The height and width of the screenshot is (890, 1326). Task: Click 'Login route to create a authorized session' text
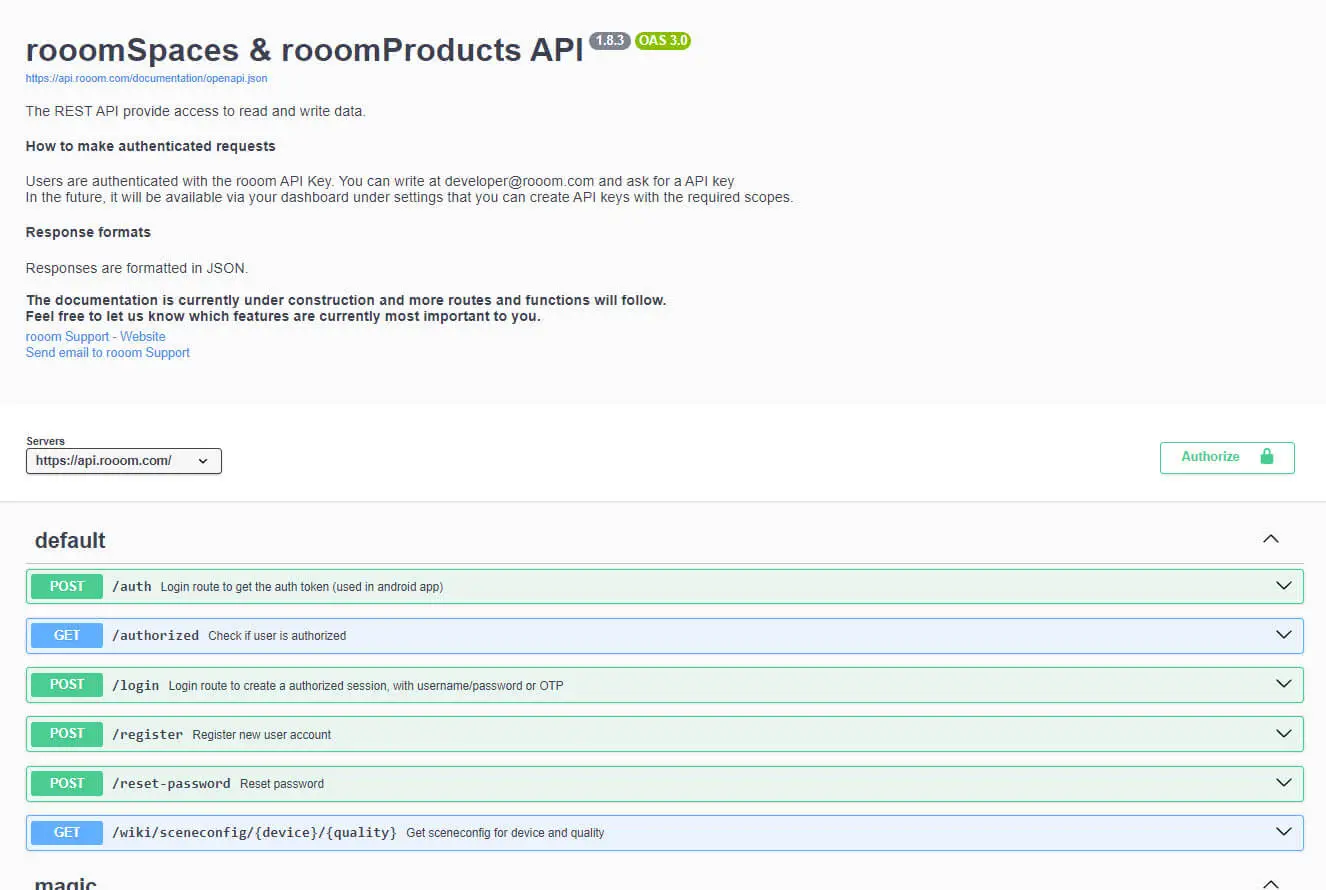[x=366, y=686]
